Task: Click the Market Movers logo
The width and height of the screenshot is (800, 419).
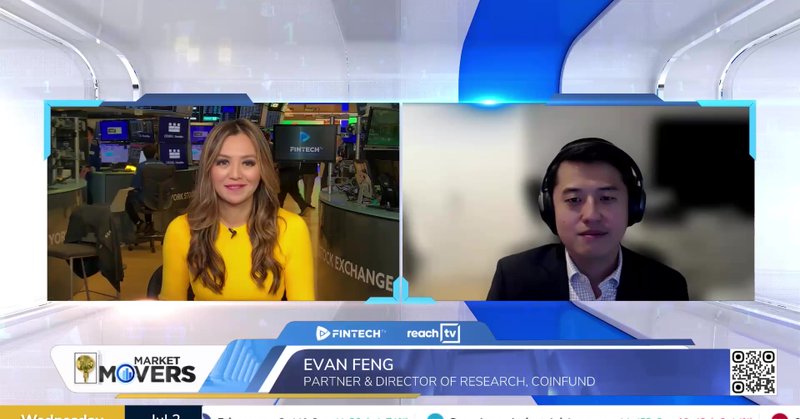Action: [136, 369]
